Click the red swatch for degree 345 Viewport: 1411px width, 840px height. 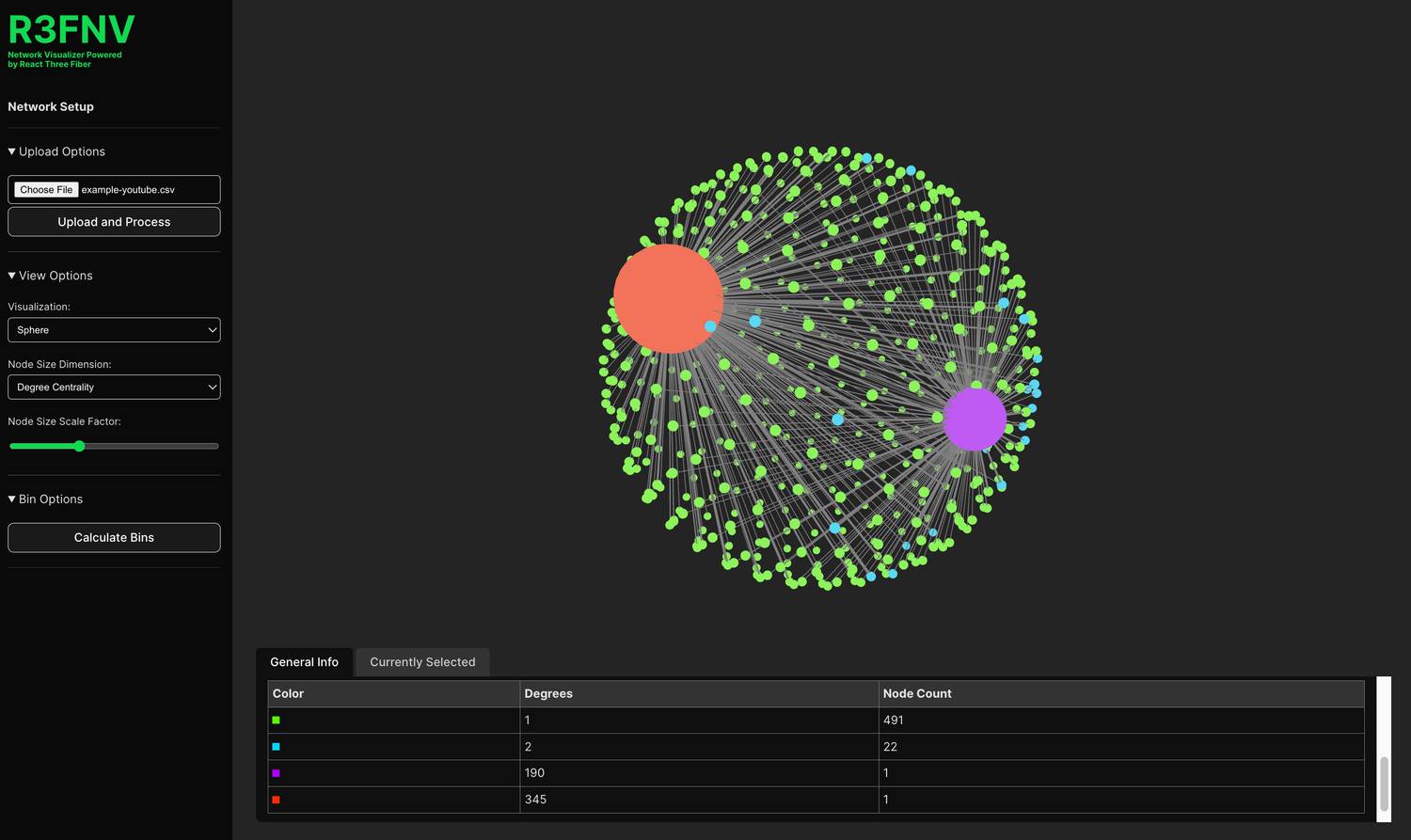click(x=276, y=800)
